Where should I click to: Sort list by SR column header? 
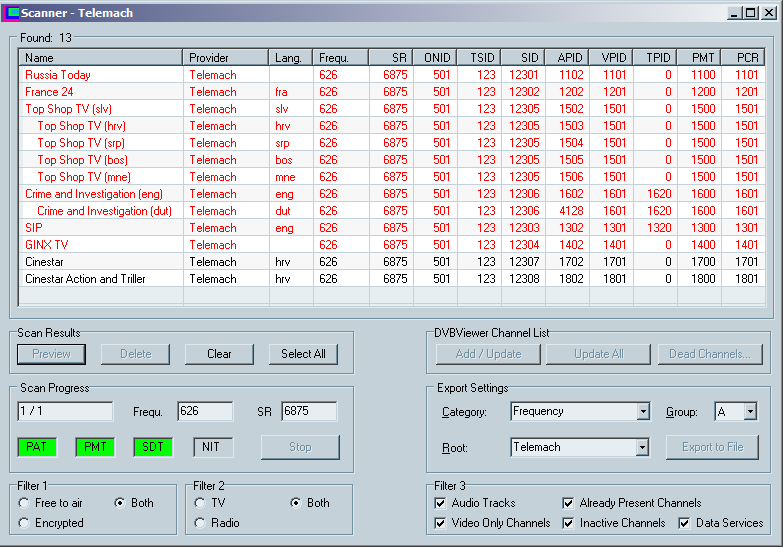[391, 57]
